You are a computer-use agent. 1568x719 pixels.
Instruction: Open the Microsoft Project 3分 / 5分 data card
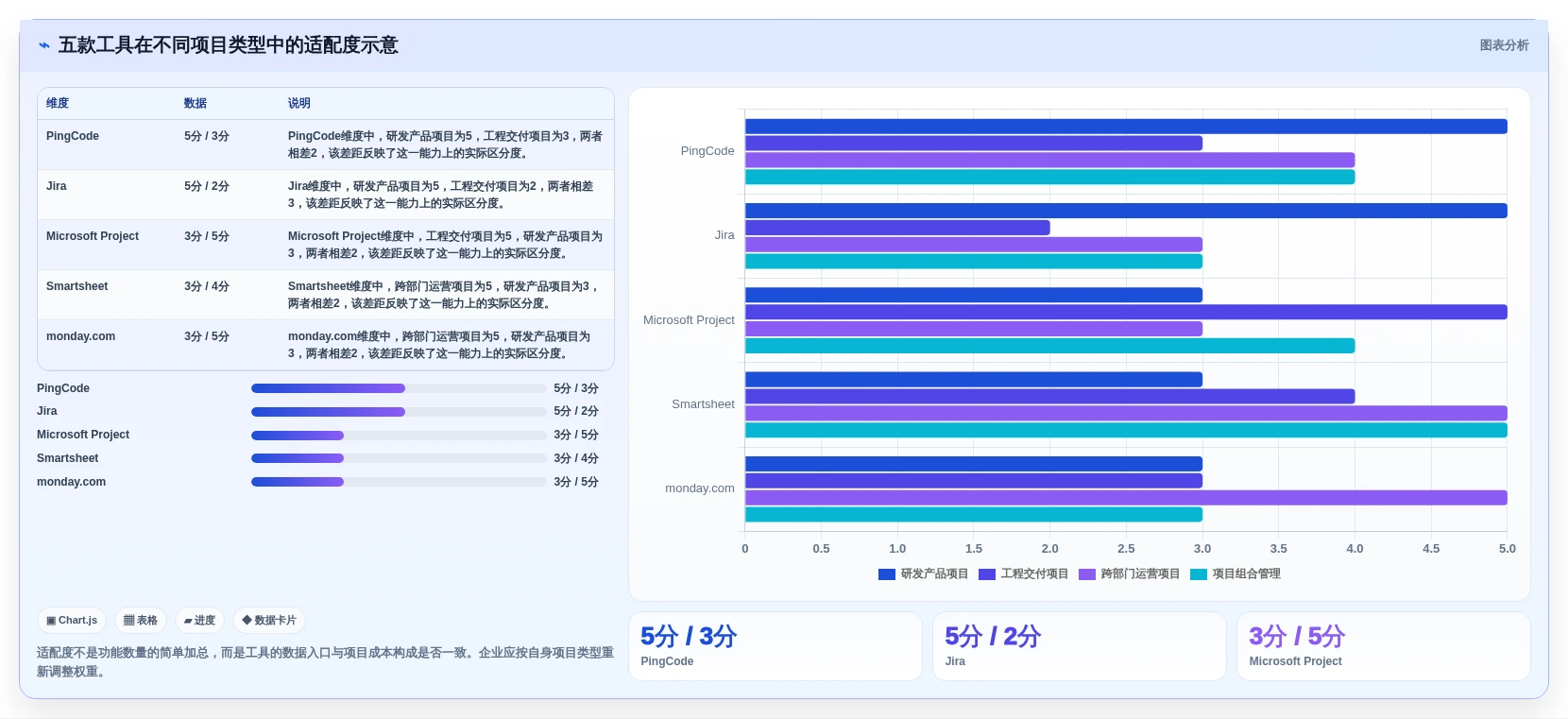coord(1384,646)
